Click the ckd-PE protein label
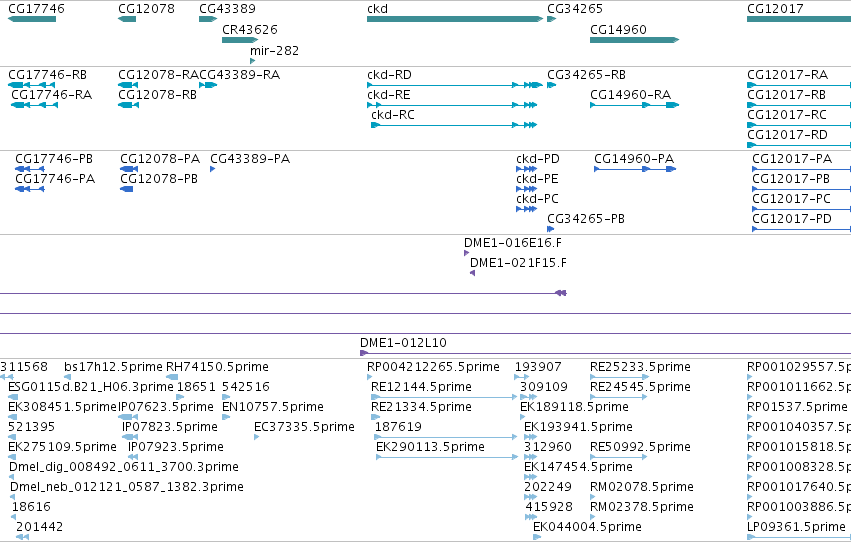The width and height of the screenshot is (851, 542). [537, 179]
